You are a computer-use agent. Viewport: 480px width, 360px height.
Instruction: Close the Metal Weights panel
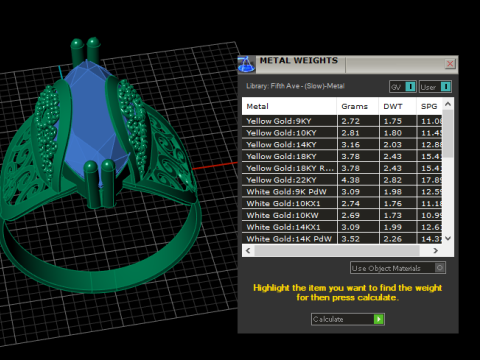pos(450,63)
